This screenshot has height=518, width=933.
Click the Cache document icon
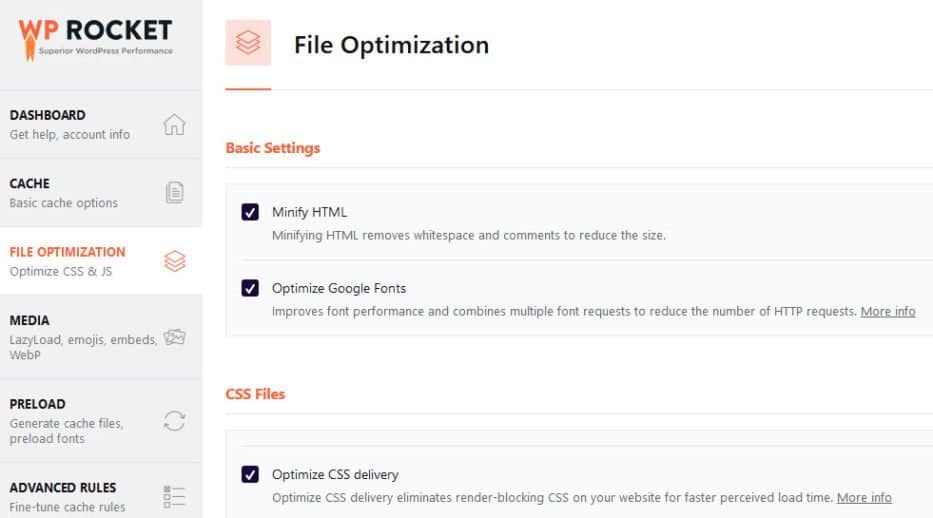point(174,193)
